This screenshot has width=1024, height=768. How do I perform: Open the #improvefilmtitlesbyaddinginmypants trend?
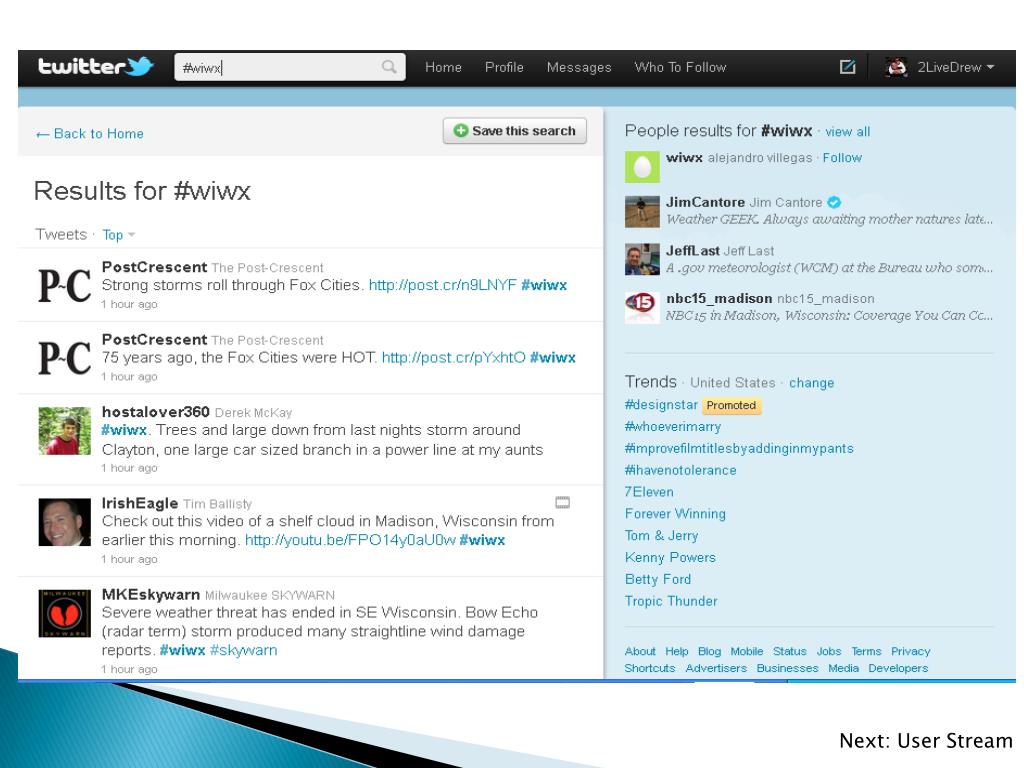[739, 449]
